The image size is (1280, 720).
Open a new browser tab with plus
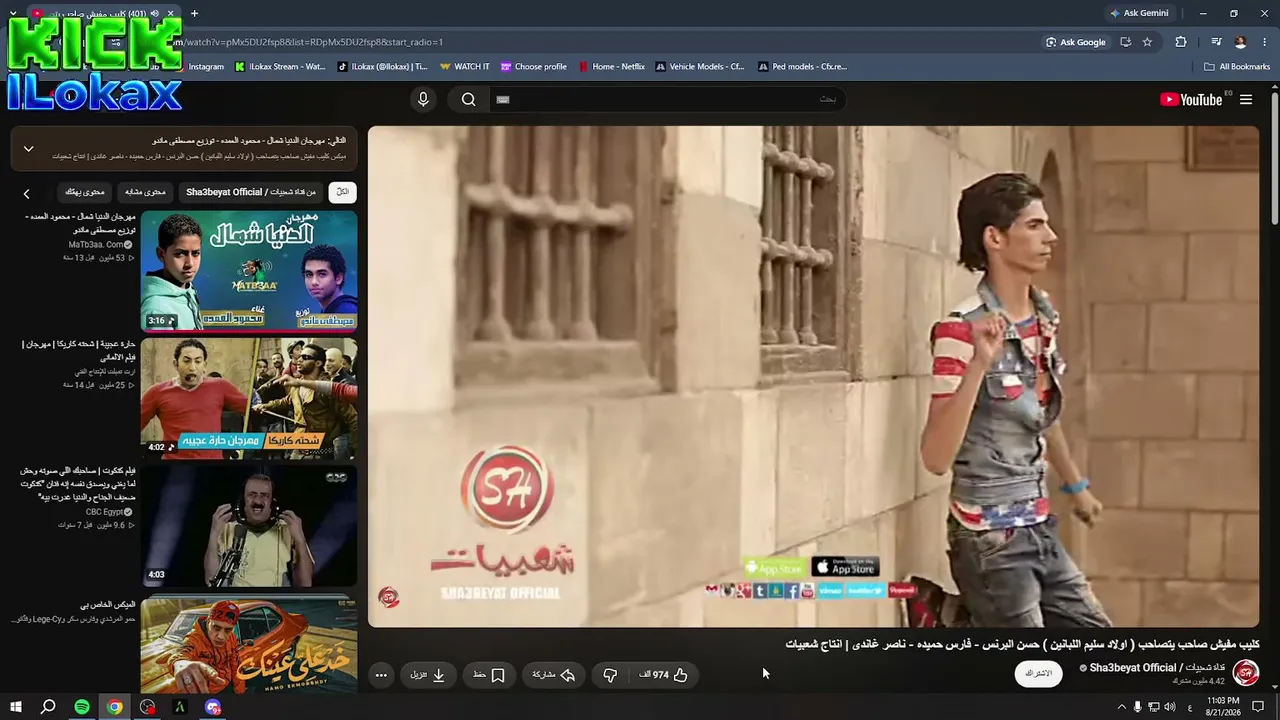[x=194, y=13]
